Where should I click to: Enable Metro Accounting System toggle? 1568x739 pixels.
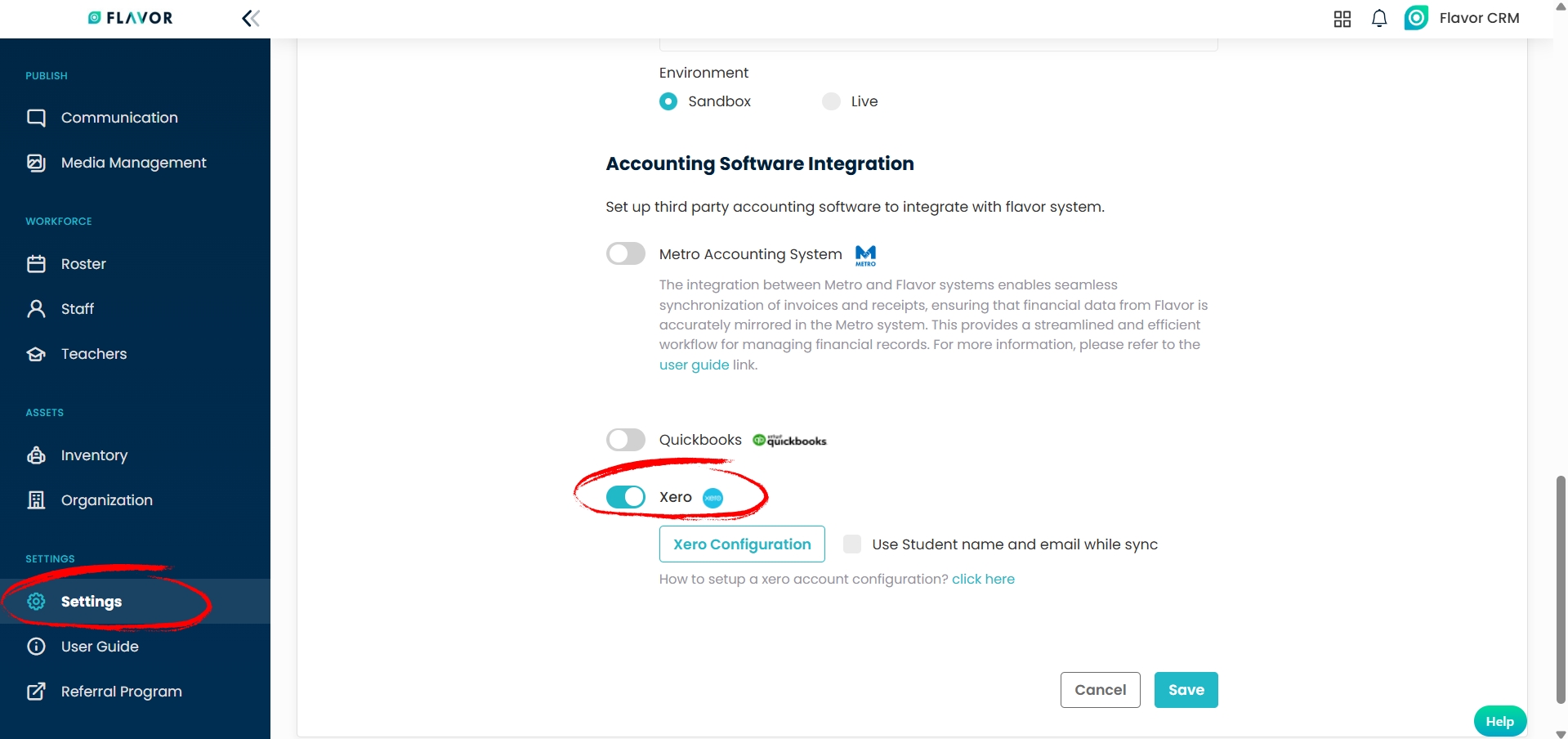coord(626,253)
